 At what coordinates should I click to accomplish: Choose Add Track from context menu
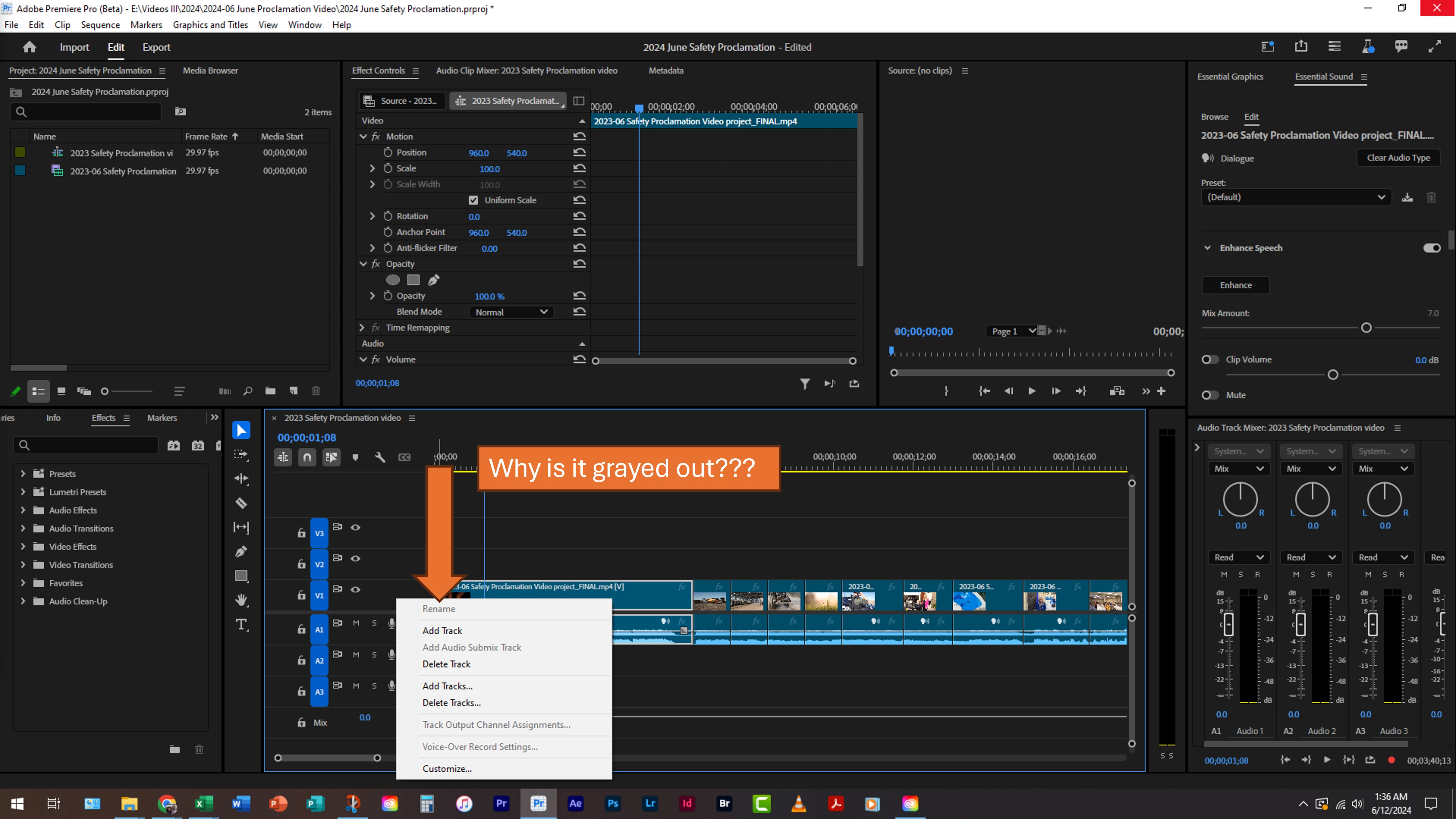[x=442, y=630]
